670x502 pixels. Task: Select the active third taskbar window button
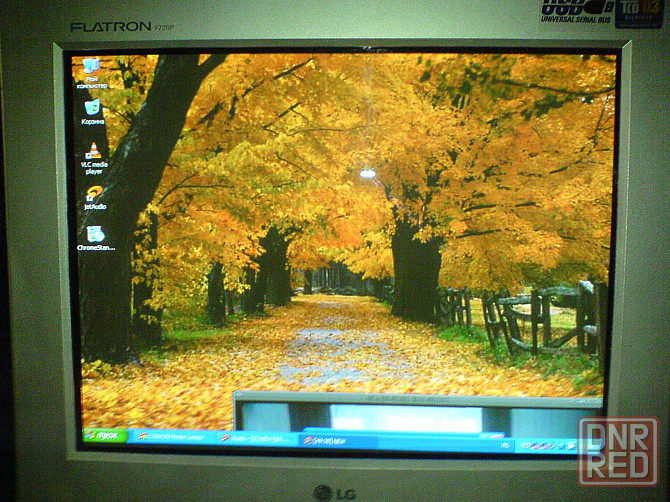pos(338,440)
